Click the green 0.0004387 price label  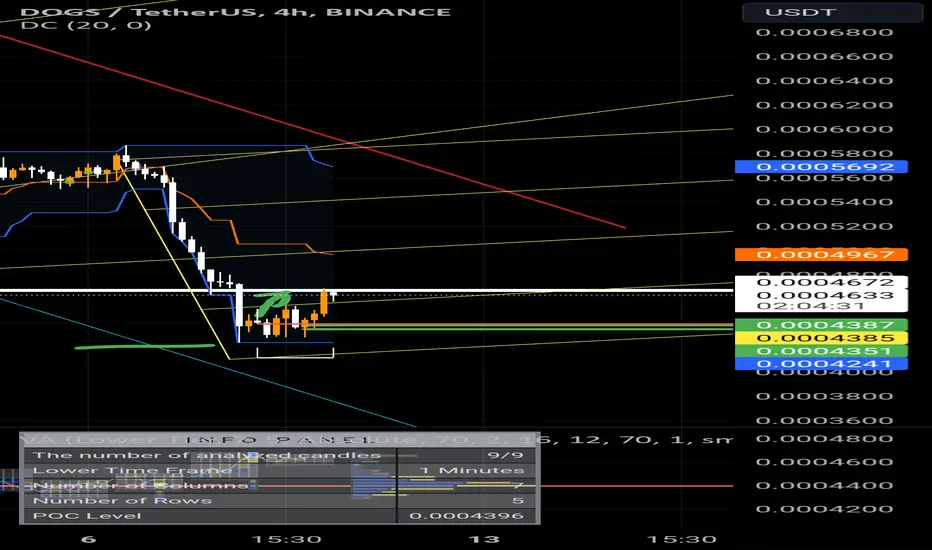[x=821, y=325]
